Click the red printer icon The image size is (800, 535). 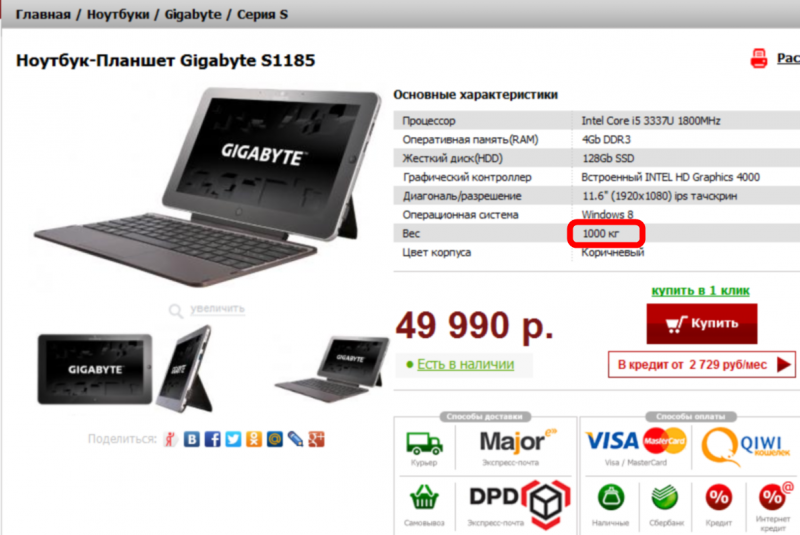point(759,58)
